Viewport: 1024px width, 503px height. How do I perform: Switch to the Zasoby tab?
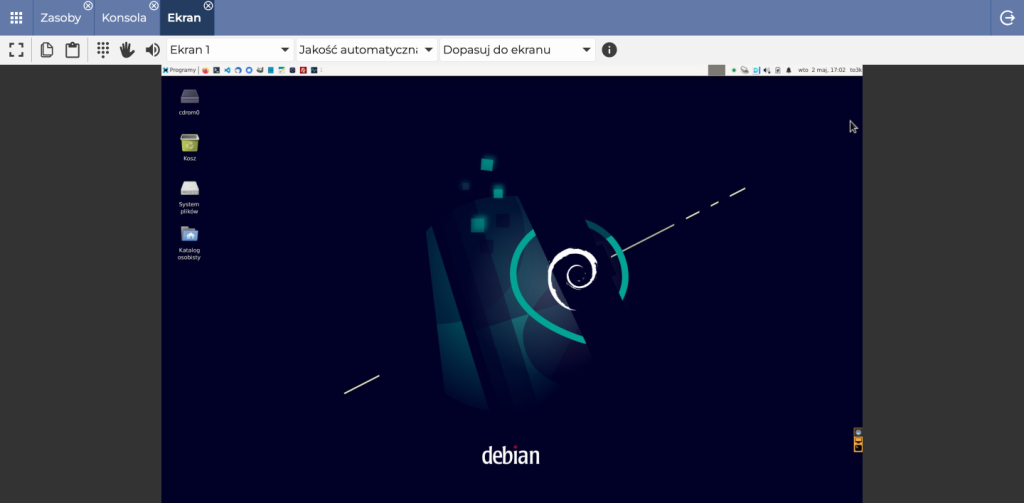tap(60, 18)
